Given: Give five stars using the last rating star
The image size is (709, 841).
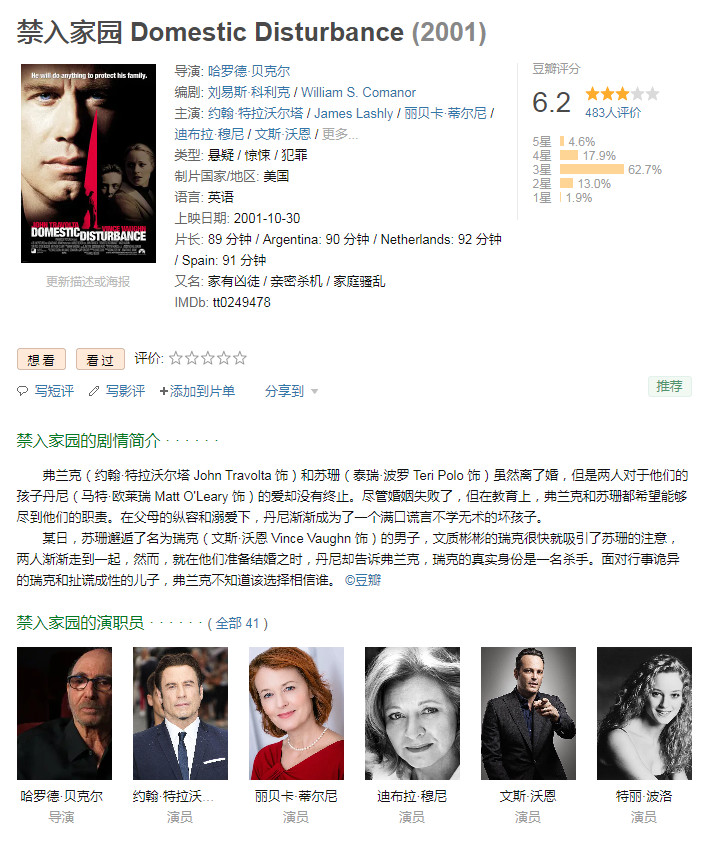Looking at the screenshot, I should tap(240, 358).
